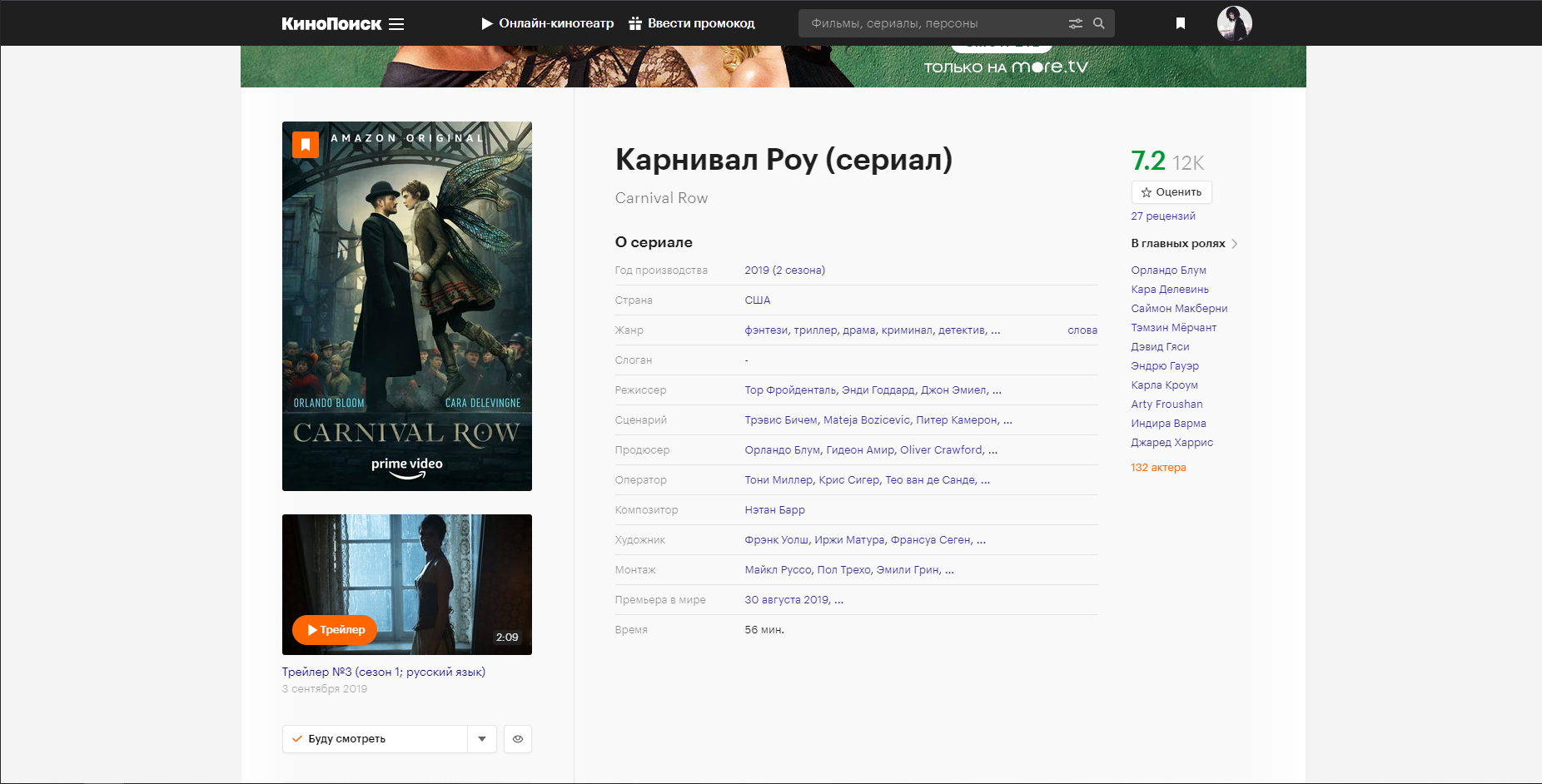This screenshot has width=1542, height=784.
Task: Open фэнтези genre link
Action: [x=766, y=330]
